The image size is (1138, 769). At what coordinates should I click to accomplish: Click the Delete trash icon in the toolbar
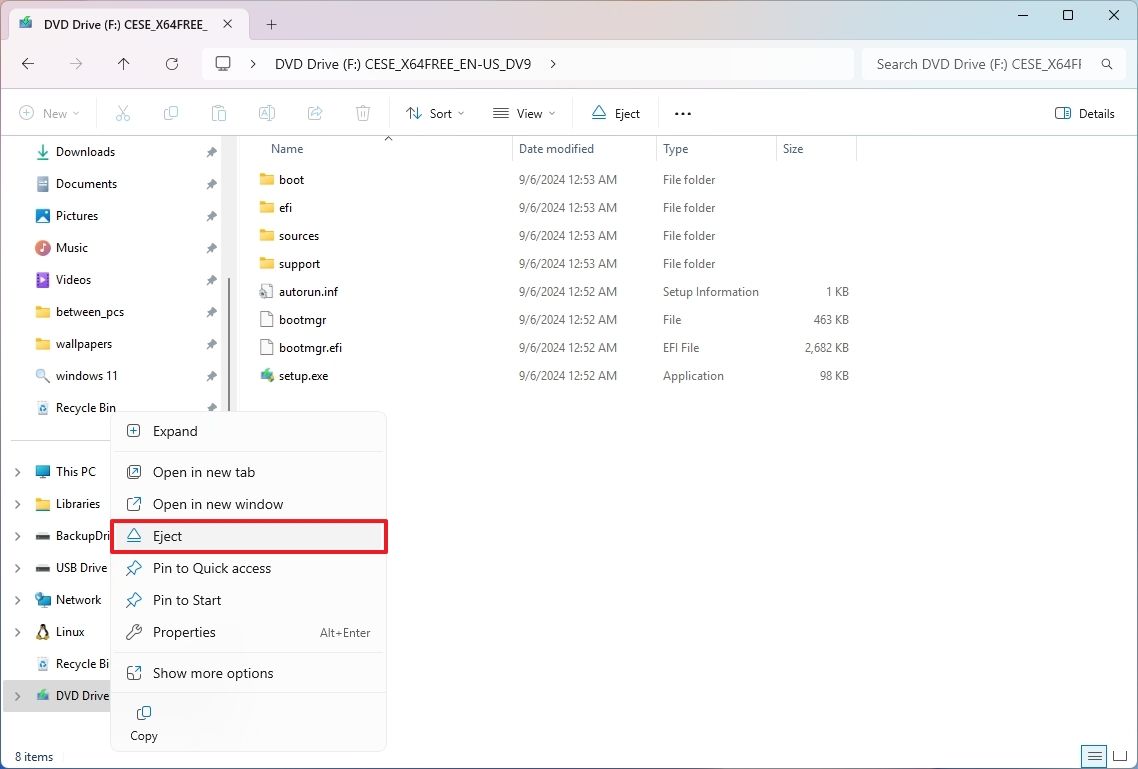362,113
